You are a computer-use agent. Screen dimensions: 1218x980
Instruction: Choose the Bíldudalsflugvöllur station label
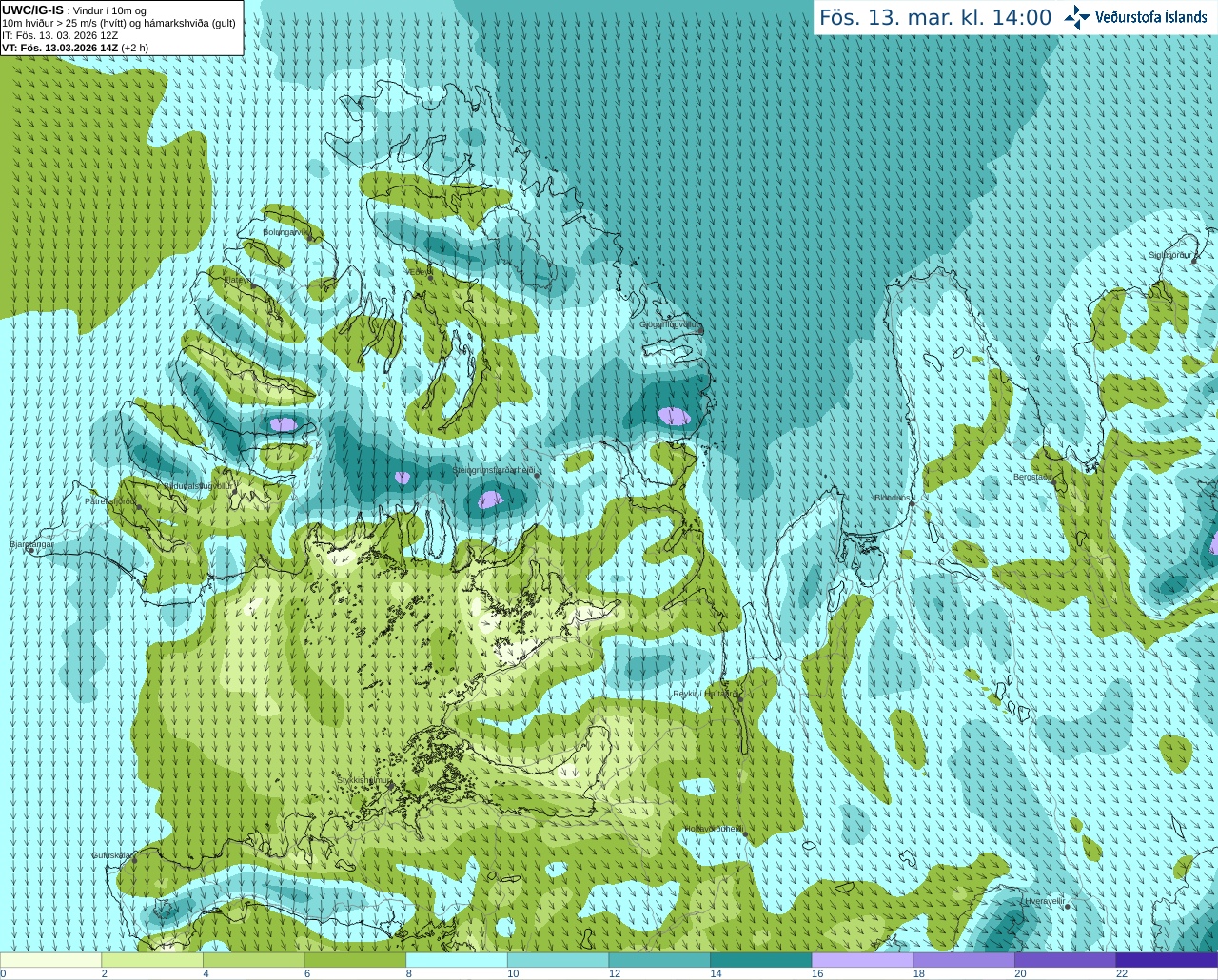[198, 485]
